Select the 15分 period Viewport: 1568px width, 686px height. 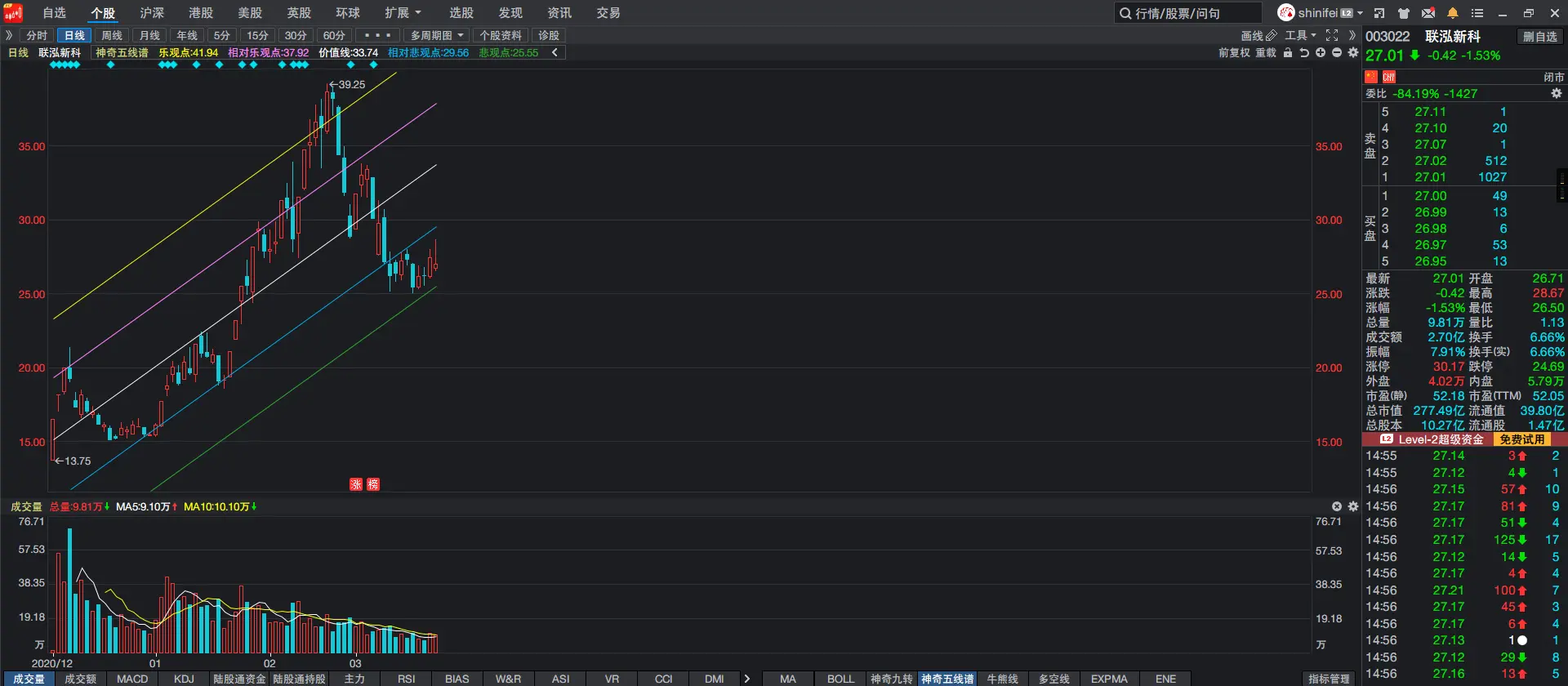click(258, 36)
